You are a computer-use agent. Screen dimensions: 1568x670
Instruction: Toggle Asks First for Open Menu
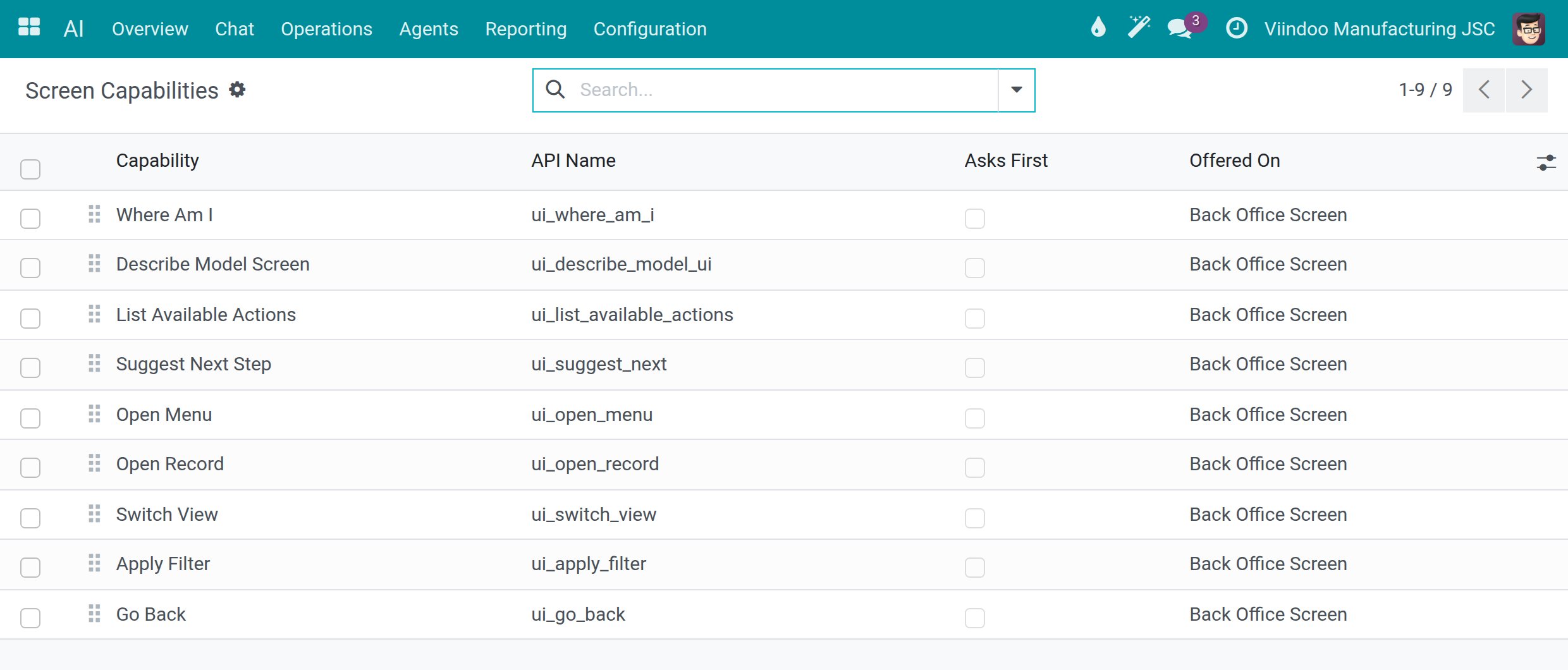click(x=975, y=418)
